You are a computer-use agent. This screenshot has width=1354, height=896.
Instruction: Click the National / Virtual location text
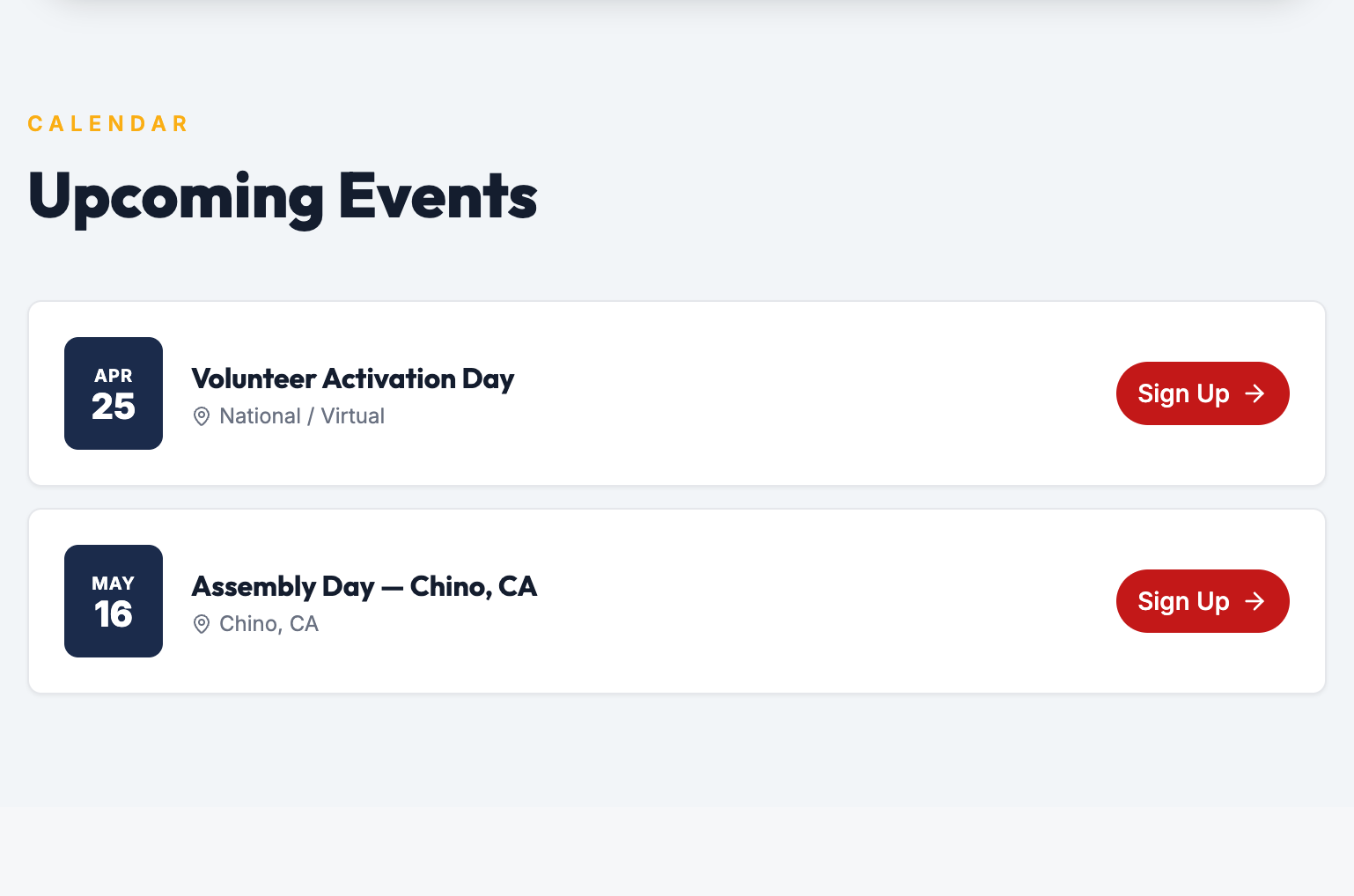click(302, 416)
